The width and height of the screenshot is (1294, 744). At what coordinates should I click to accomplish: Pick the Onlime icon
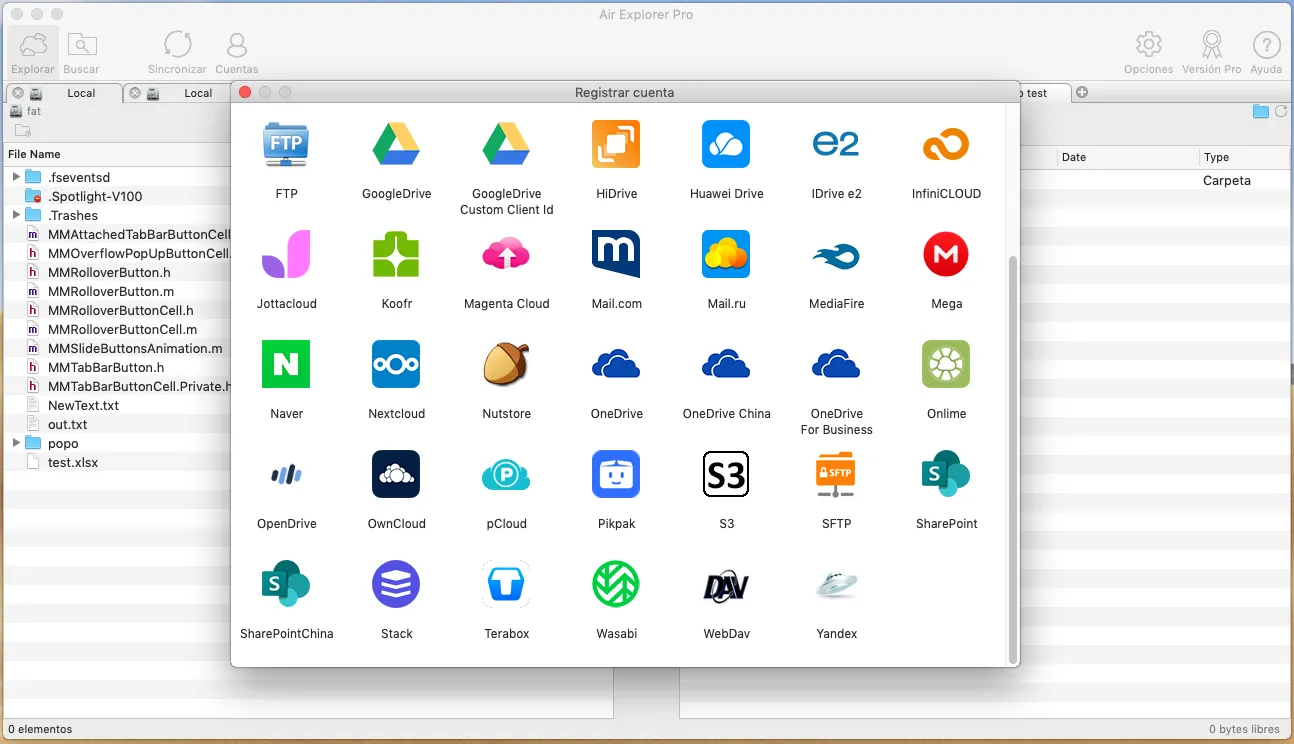946,364
